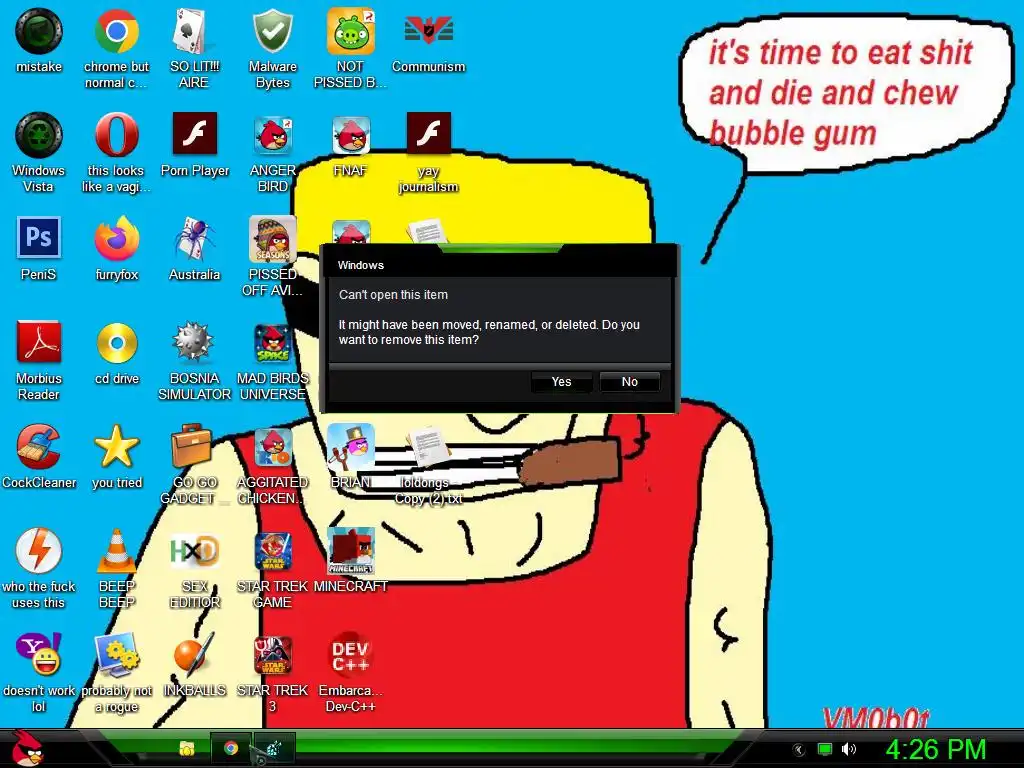Click the dialog's 'Windows' title bar
Screen dimensions: 1024x768
coord(500,265)
